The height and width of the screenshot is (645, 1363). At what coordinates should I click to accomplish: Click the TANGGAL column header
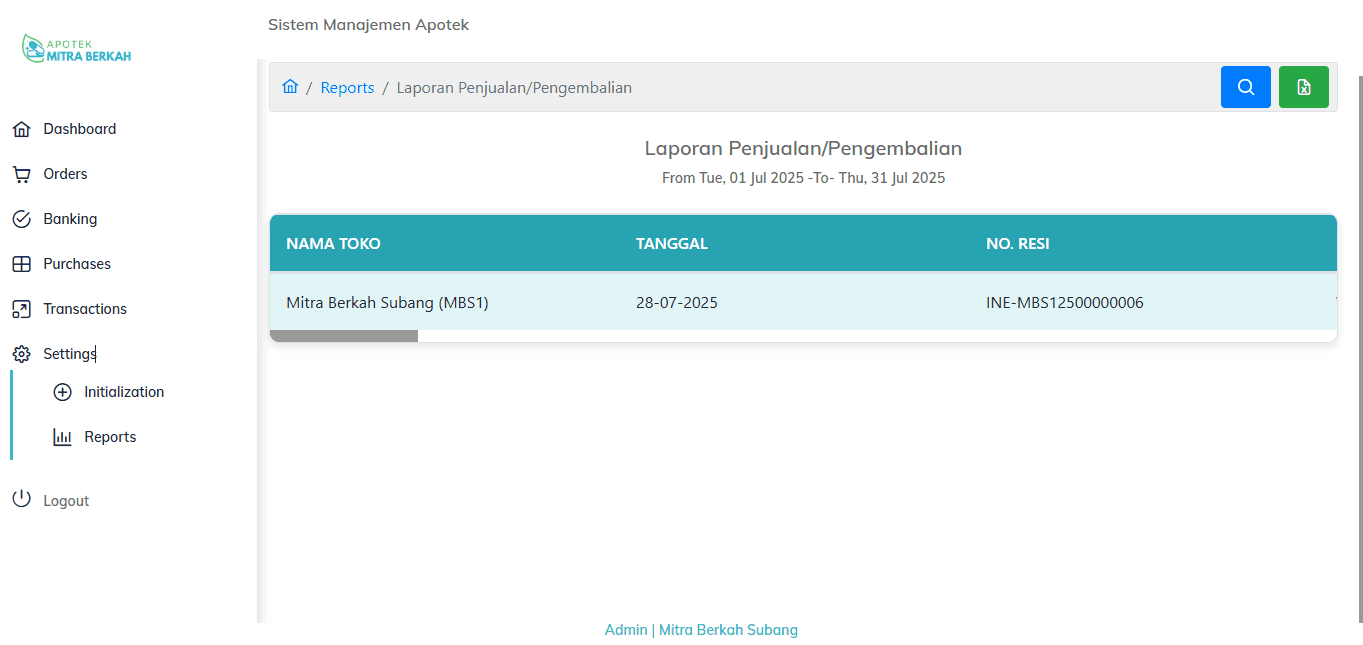coord(671,244)
